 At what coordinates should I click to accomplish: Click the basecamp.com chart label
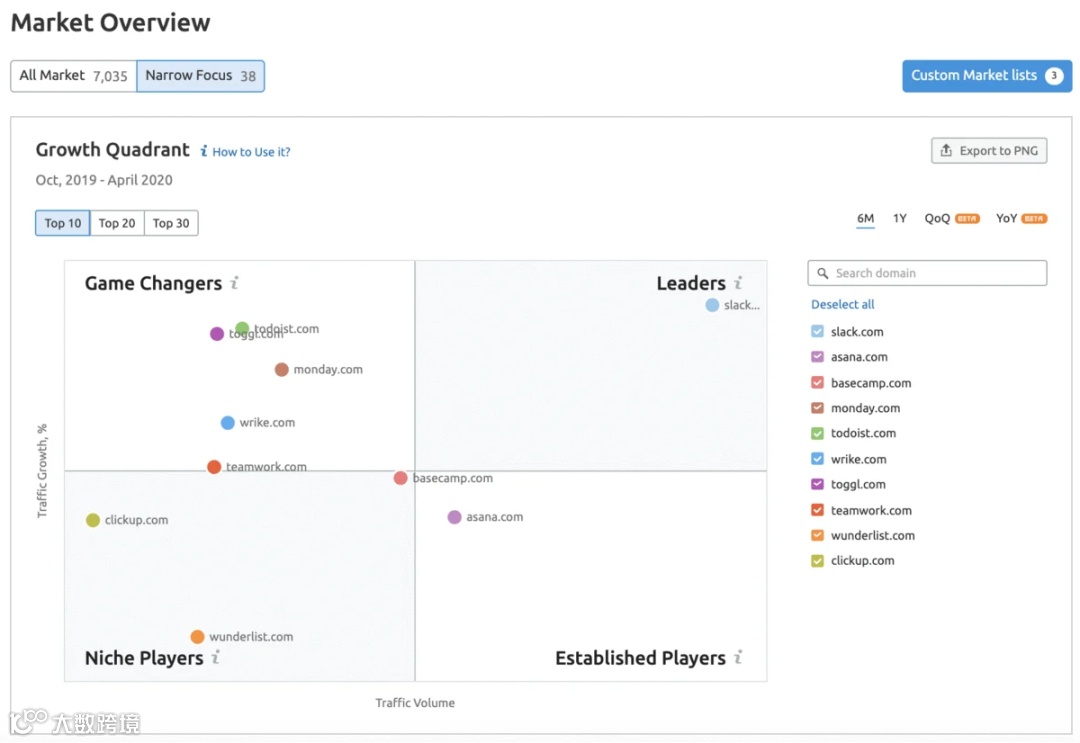pos(453,478)
